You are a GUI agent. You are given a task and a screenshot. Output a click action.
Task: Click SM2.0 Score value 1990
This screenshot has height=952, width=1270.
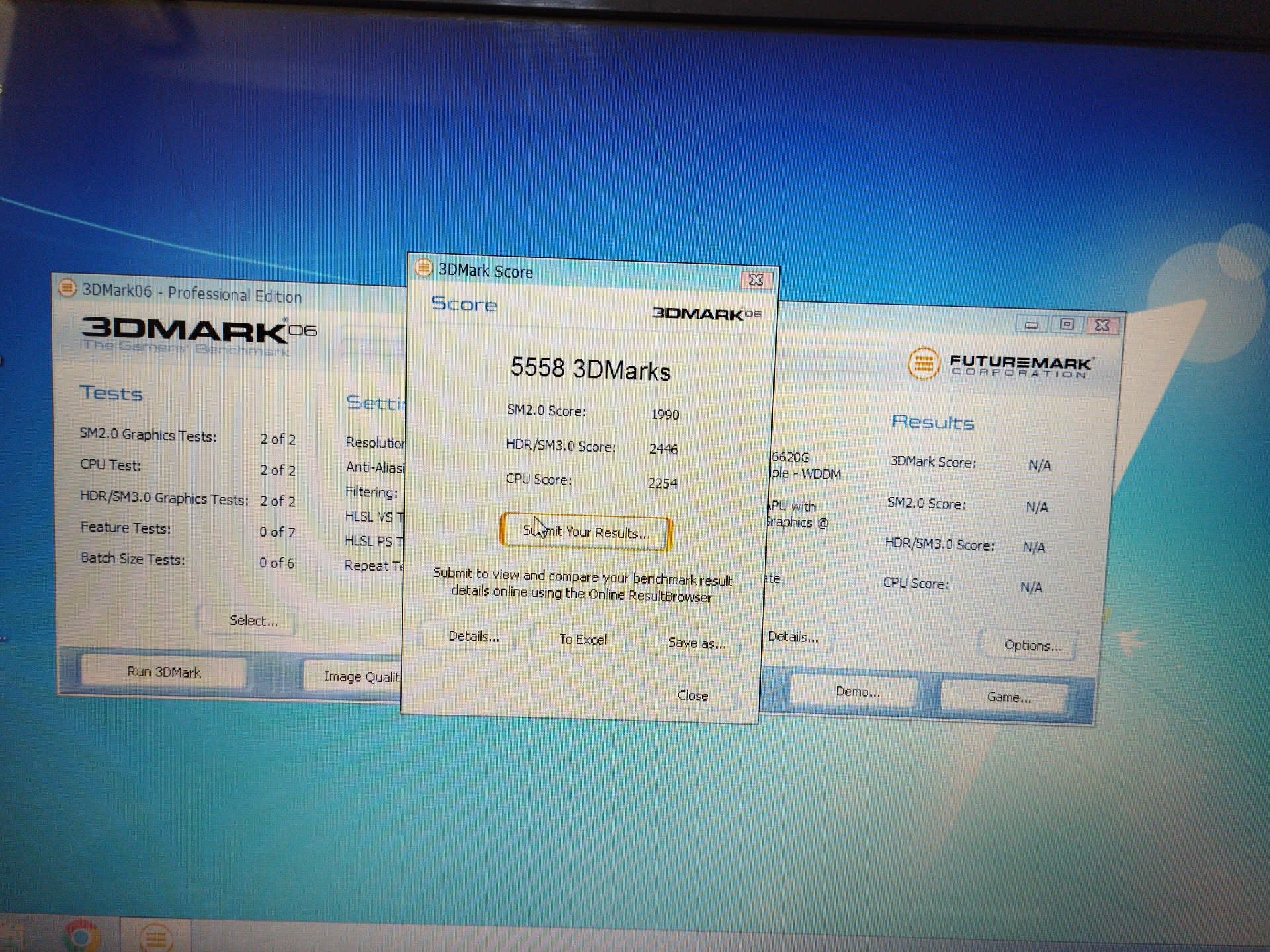click(x=665, y=415)
